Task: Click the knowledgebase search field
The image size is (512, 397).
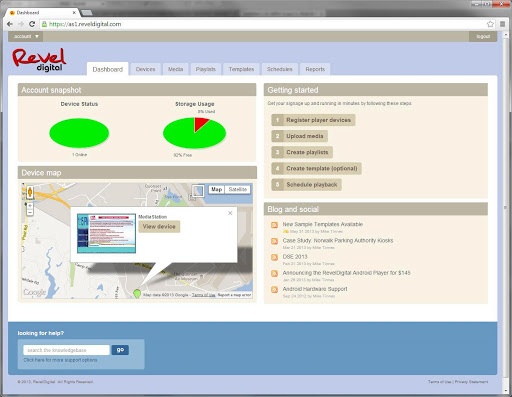Action: (66, 350)
